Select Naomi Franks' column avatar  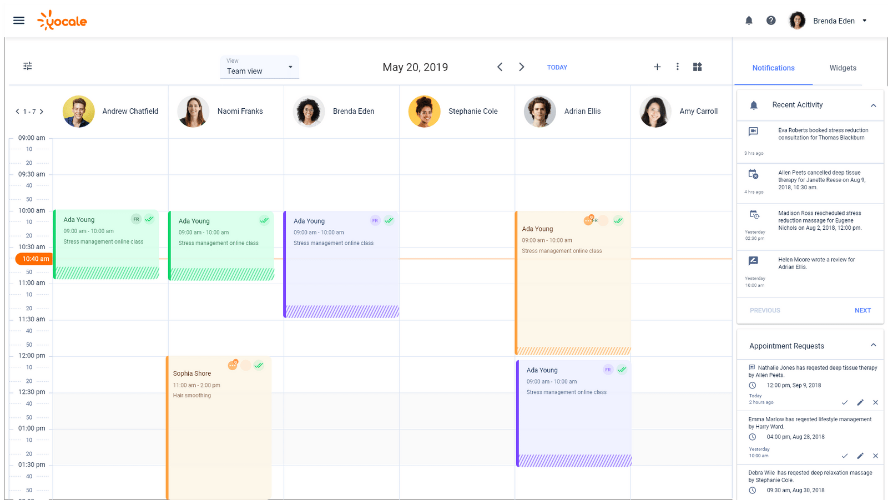[x=194, y=111]
